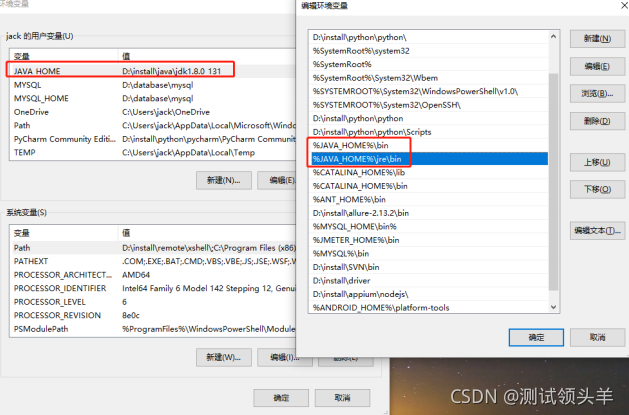Click 值 column header in user variables

click(x=207, y=57)
